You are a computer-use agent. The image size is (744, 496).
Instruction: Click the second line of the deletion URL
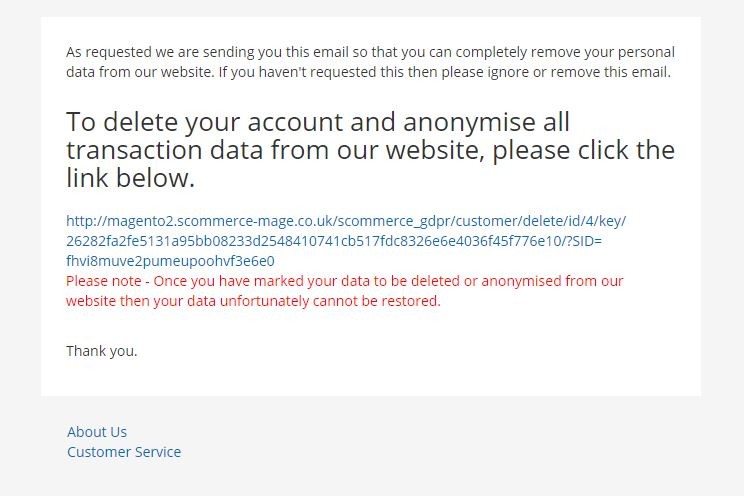[334, 241]
